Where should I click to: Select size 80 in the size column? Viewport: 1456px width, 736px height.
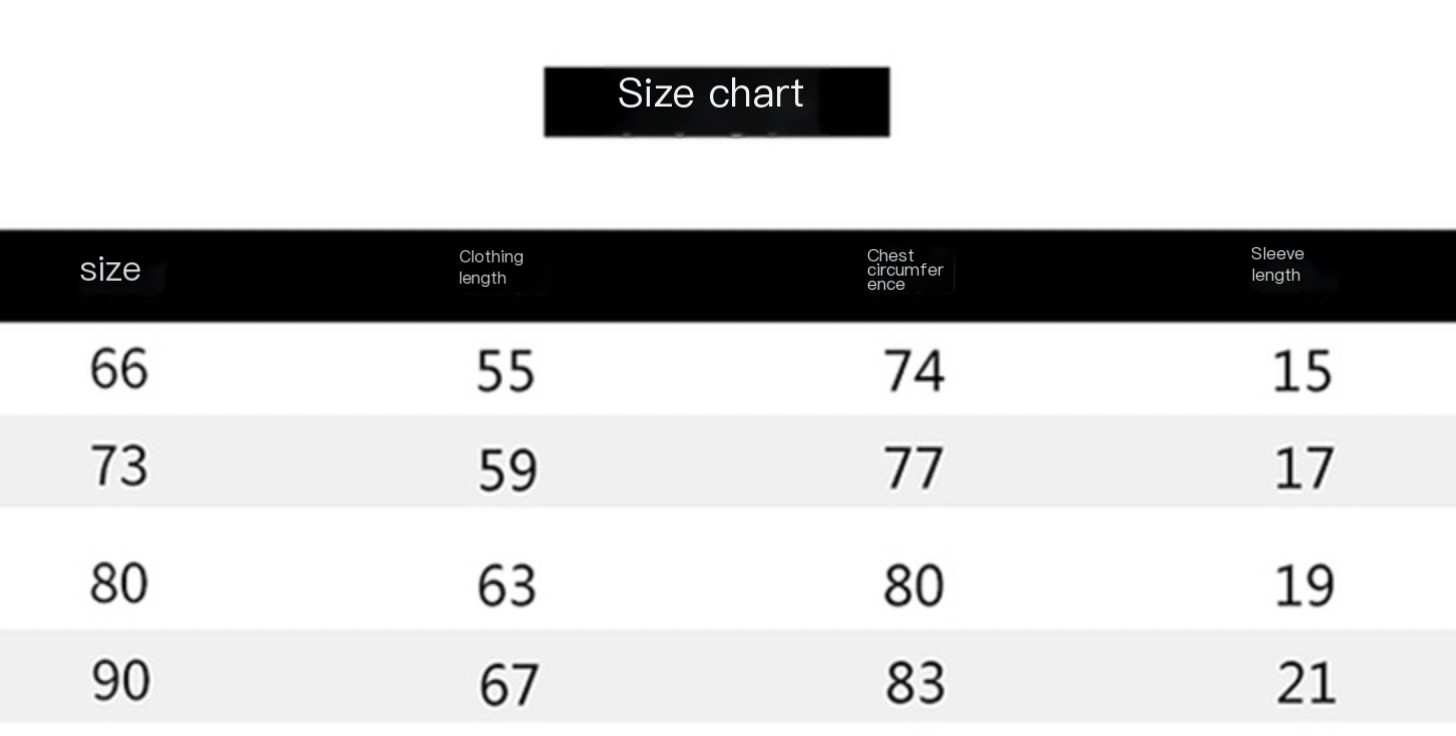(x=119, y=583)
